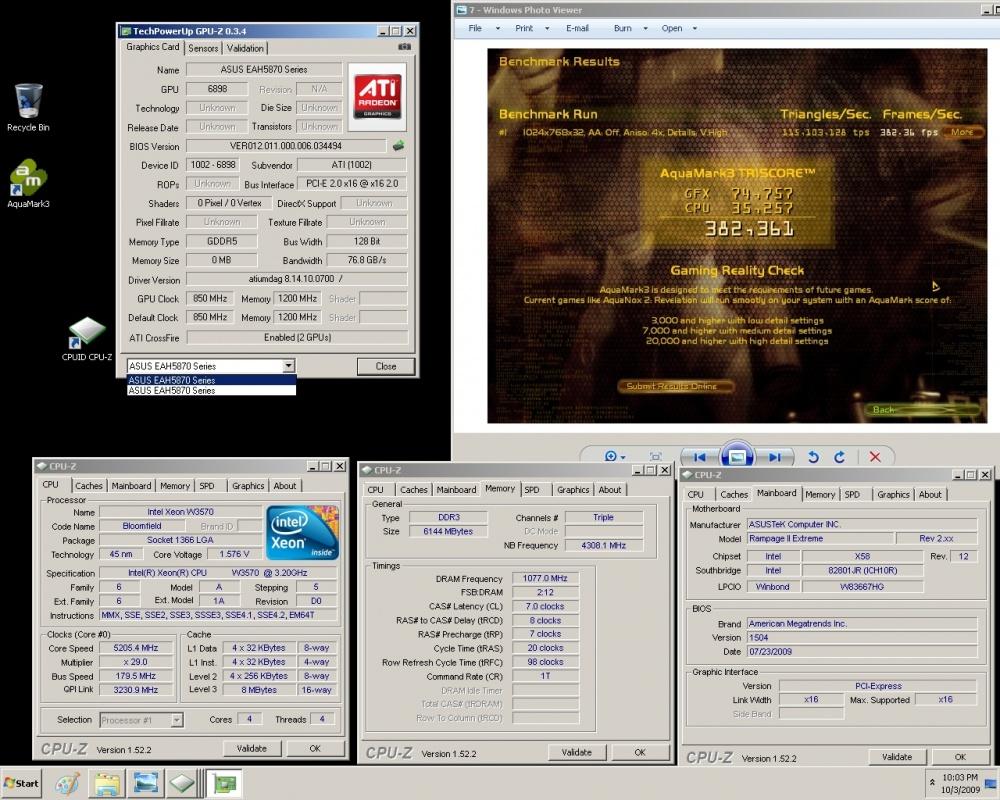Click the DRAM Frequency 1077.0 MHz value
This screenshot has height=800, width=1000.
pos(545,578)
